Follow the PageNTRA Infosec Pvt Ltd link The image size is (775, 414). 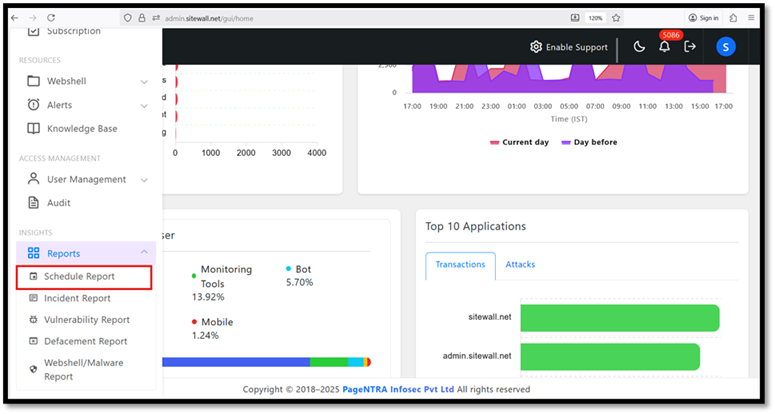pyautogui.click(x=398, y=389)
